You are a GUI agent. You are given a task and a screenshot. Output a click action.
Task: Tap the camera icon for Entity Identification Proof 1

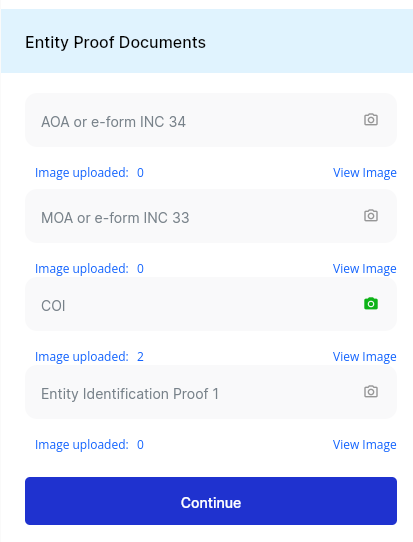370,392
